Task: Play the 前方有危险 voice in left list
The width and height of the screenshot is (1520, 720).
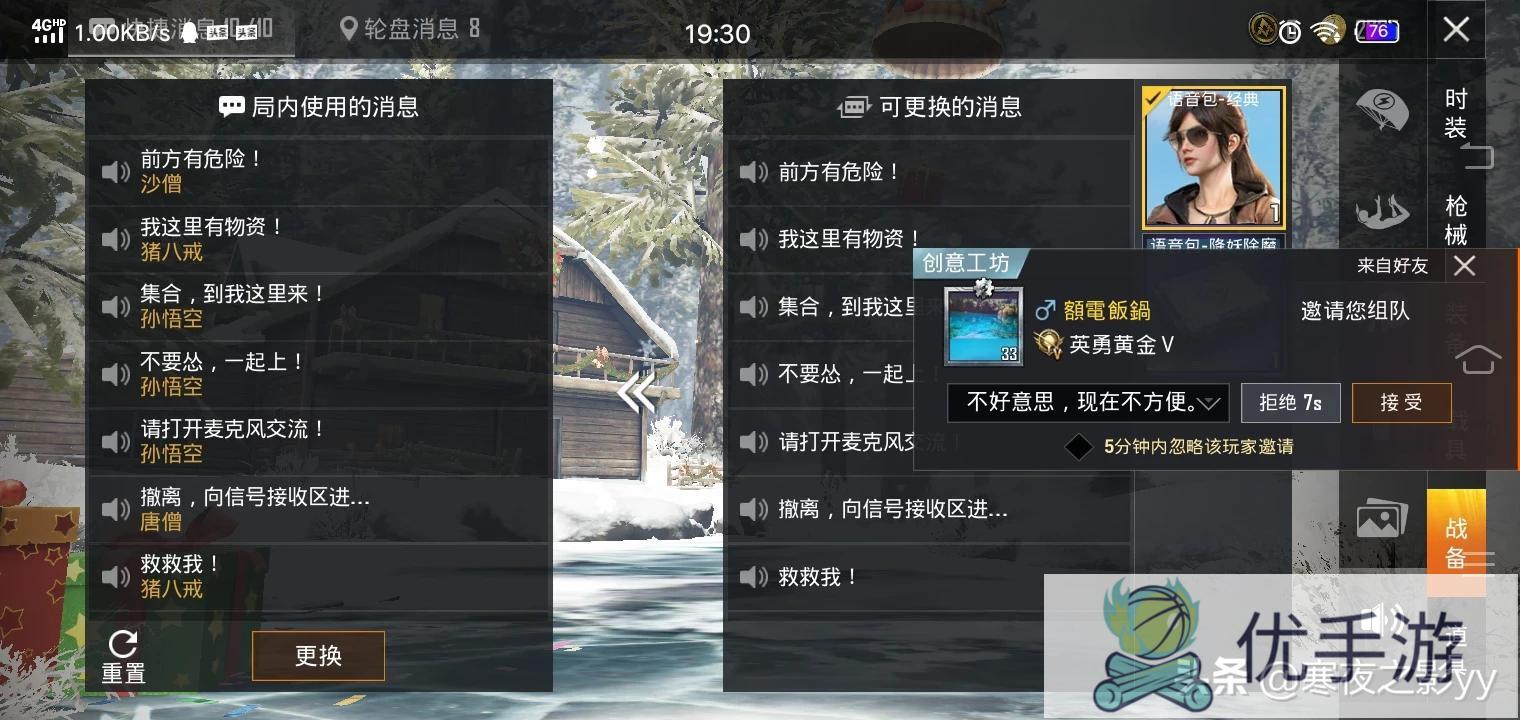Action: point(116,171)
